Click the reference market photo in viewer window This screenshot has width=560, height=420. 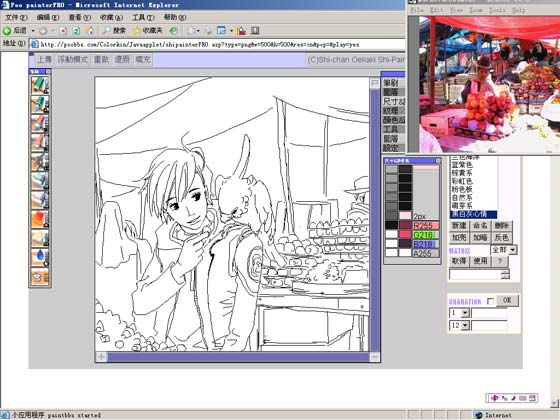click(x=489, y=84)
